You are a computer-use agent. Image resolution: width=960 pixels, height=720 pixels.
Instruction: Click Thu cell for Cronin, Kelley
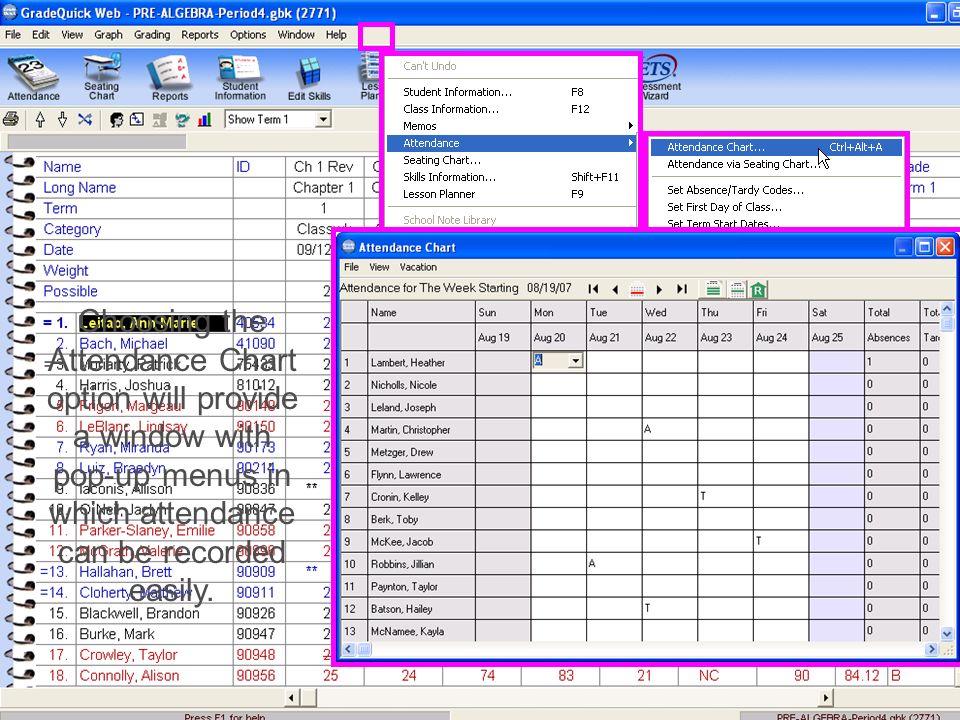coord(726,497)
